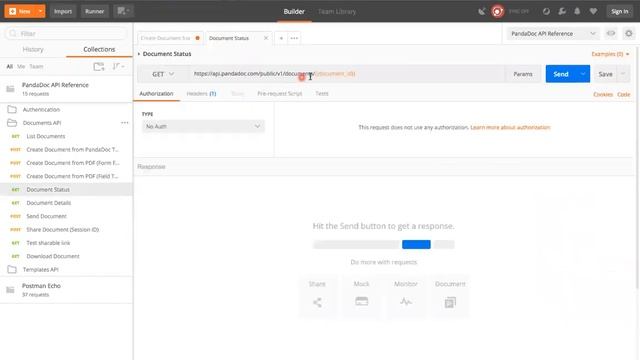
Task: Collapse the Documents API folder
Action: pos(42,123)
